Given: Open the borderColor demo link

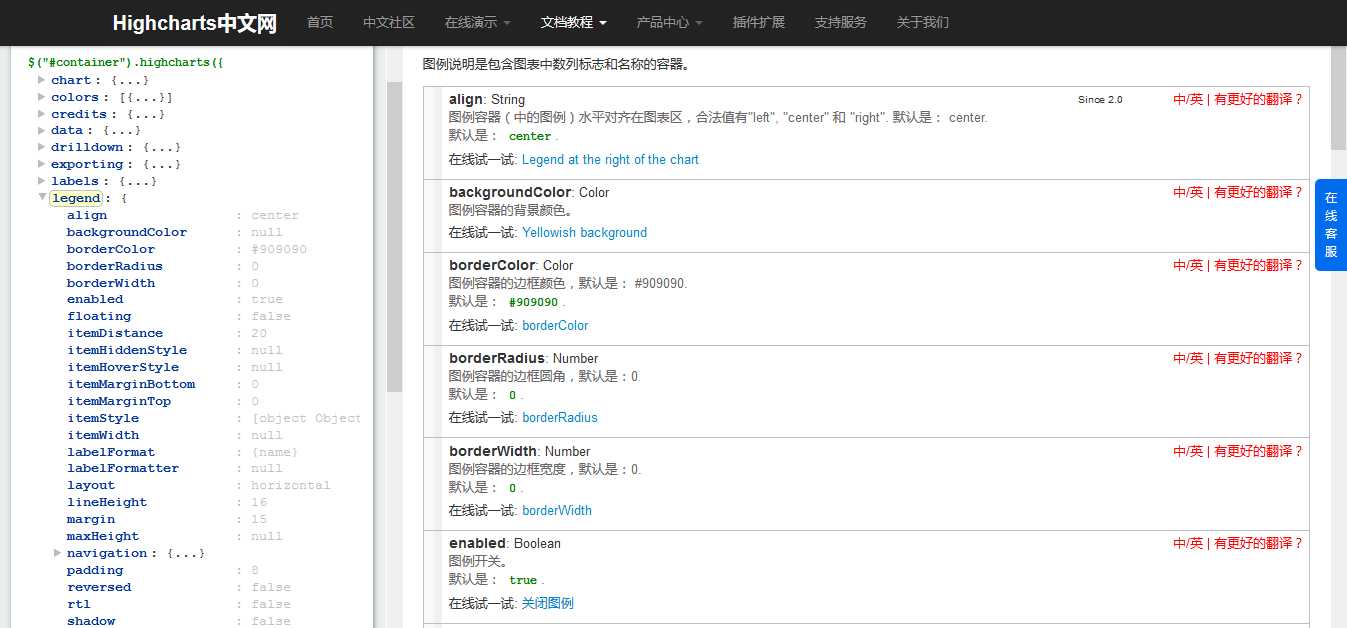Looking at the screenshot, I should tap(555, 325).
